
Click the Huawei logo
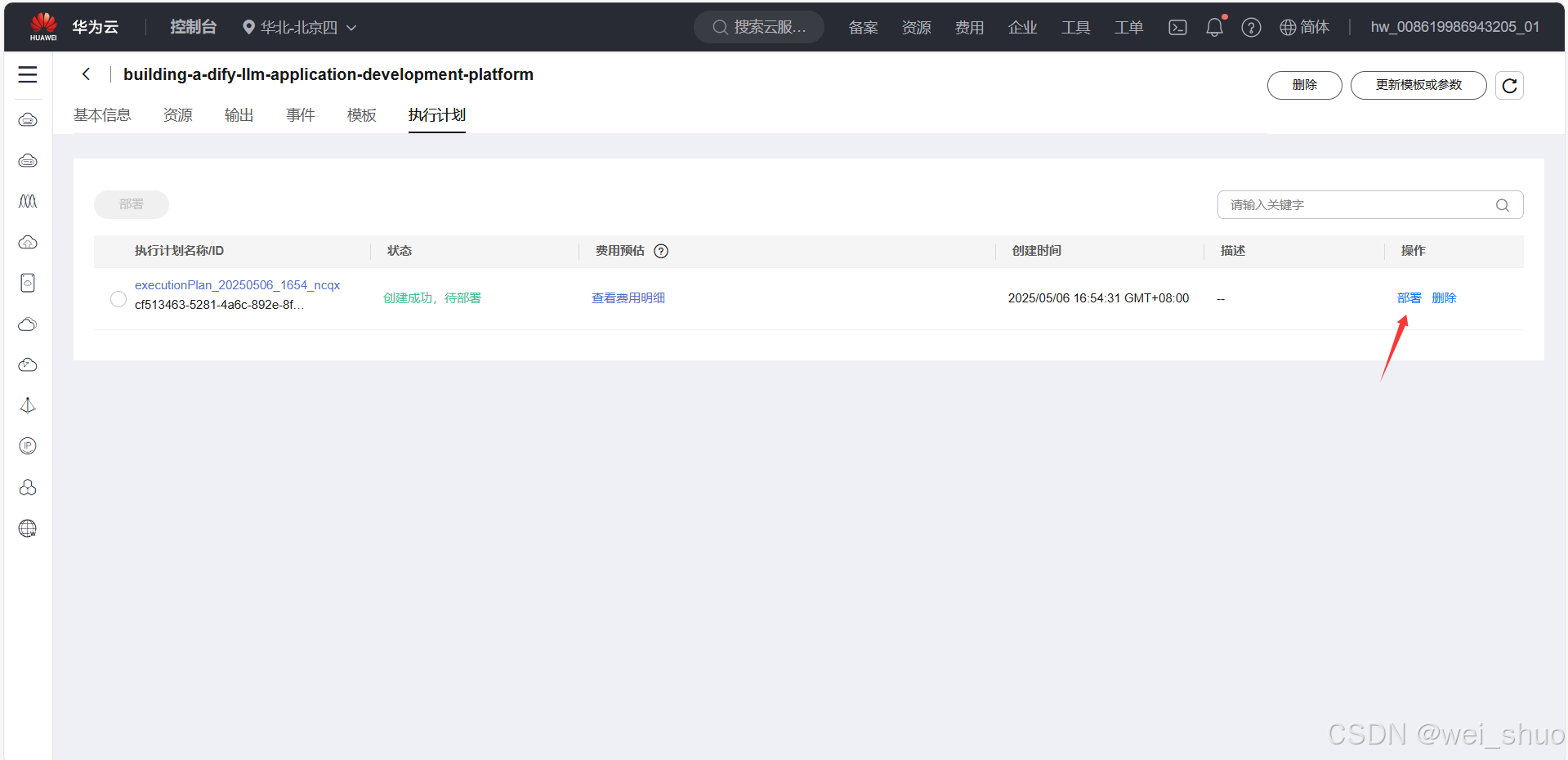click(43, 27)
